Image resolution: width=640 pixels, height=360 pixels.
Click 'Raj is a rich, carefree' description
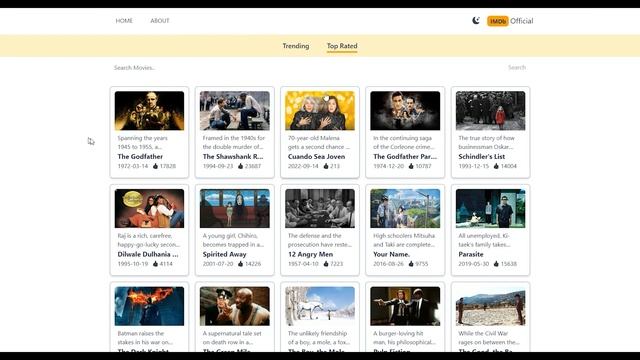pos(149,240)
